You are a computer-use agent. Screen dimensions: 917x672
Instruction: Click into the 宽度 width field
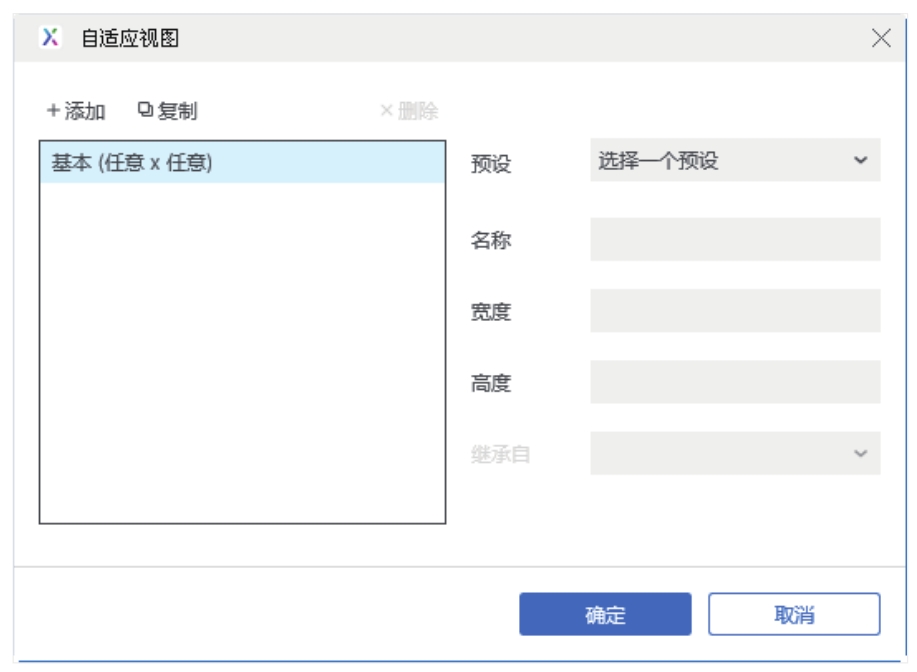coord(735,311)
